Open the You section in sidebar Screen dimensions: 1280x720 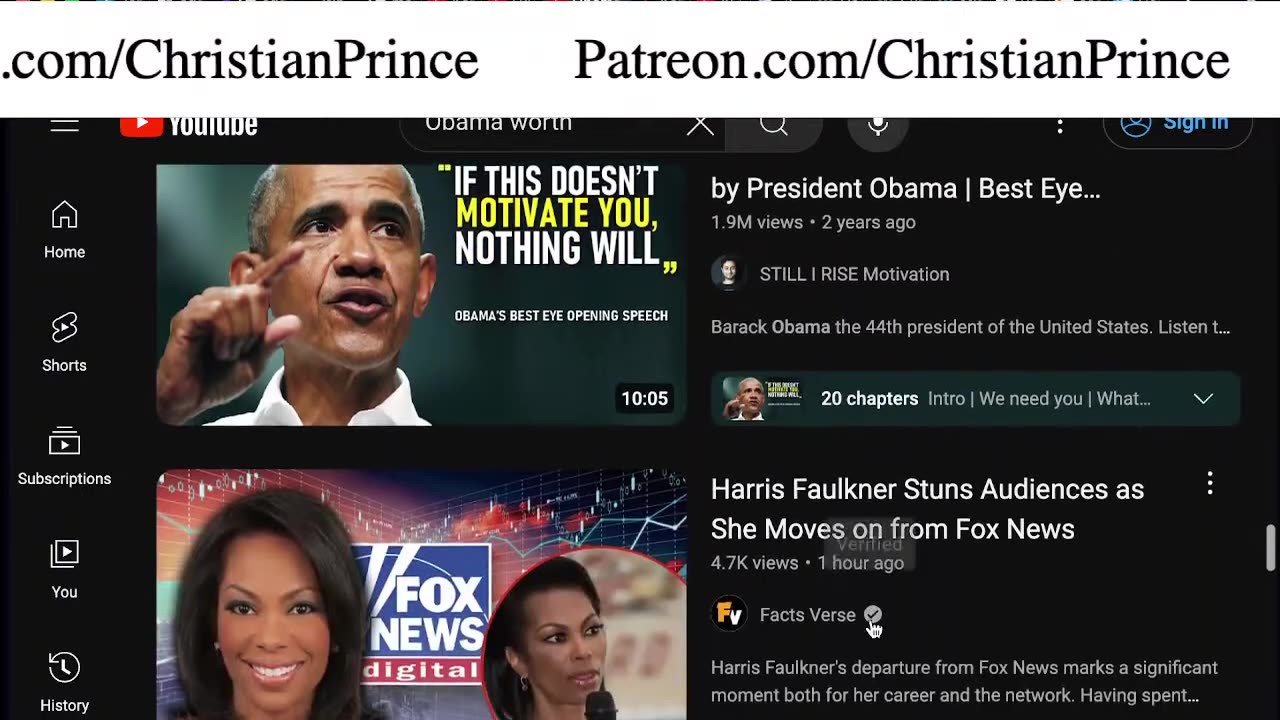64,570
